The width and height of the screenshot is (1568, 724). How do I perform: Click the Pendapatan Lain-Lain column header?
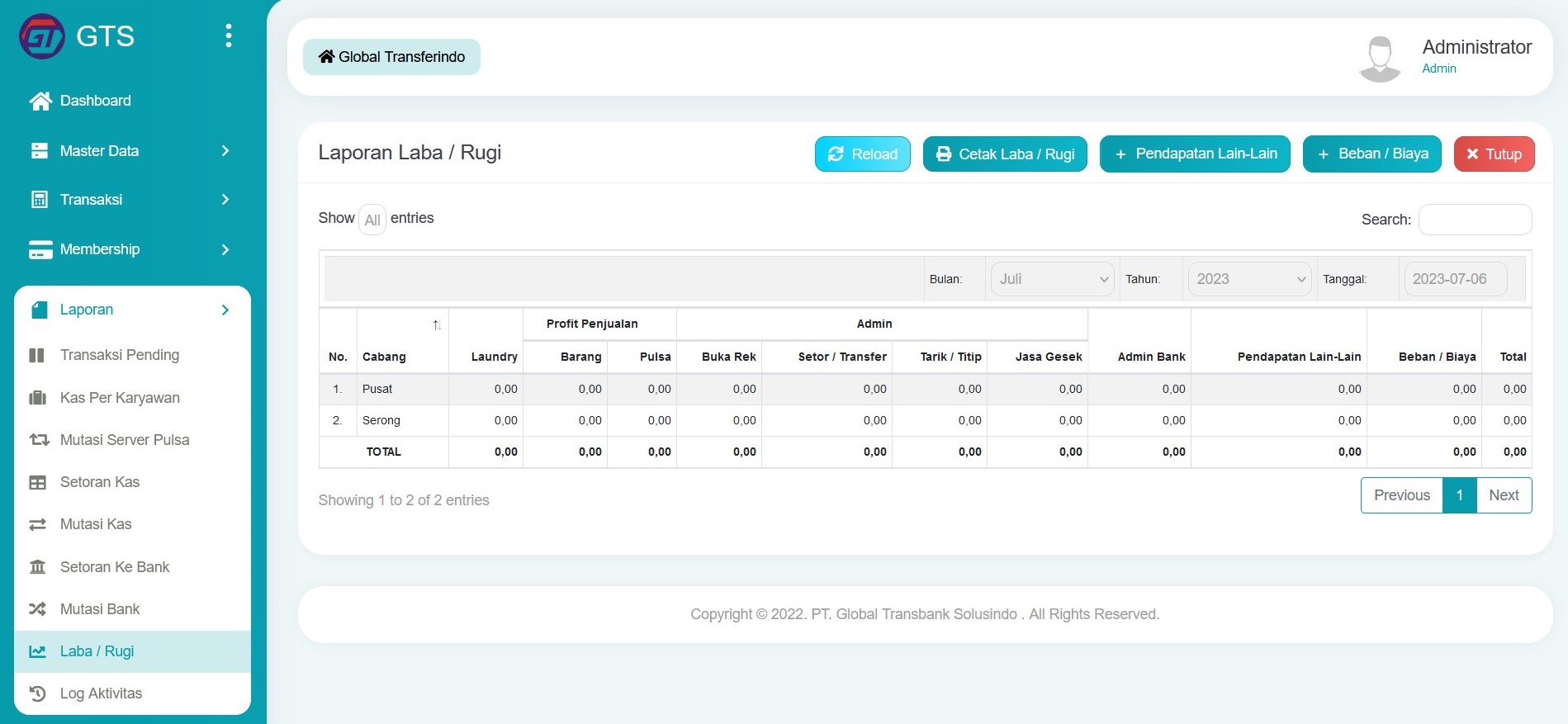(x=1279, y=341)
